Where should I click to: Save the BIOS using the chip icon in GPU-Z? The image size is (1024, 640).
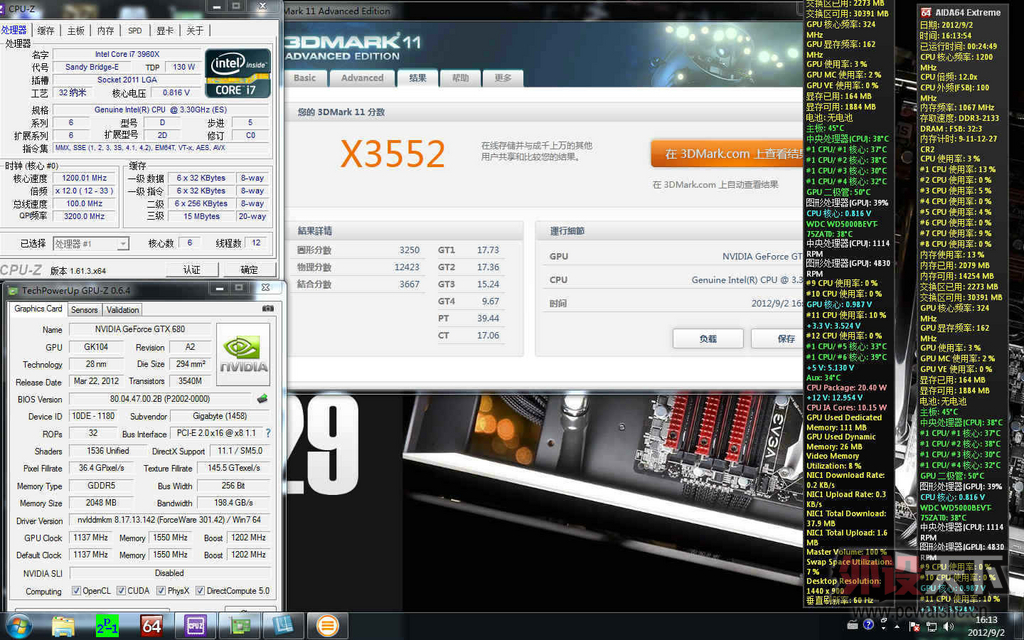point(262,398)
